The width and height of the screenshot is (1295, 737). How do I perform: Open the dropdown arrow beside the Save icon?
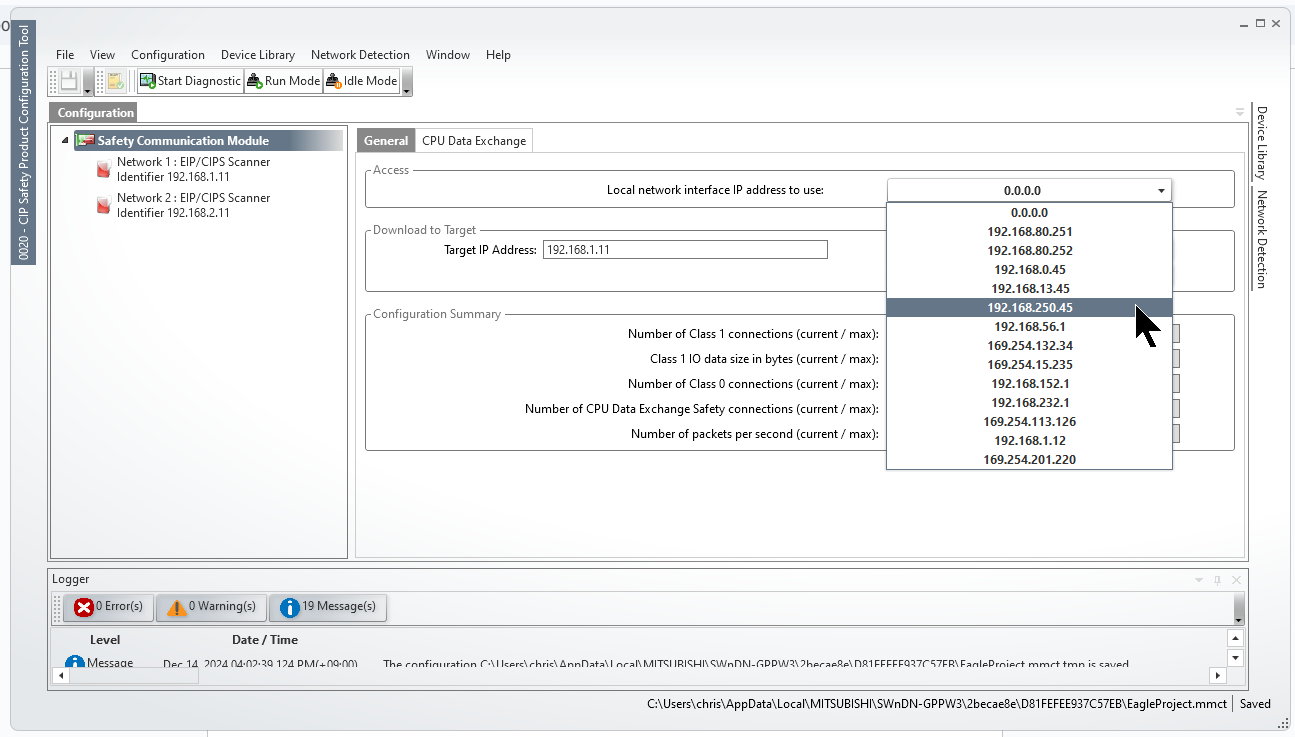pyautogui.click(x=88, y=83)
